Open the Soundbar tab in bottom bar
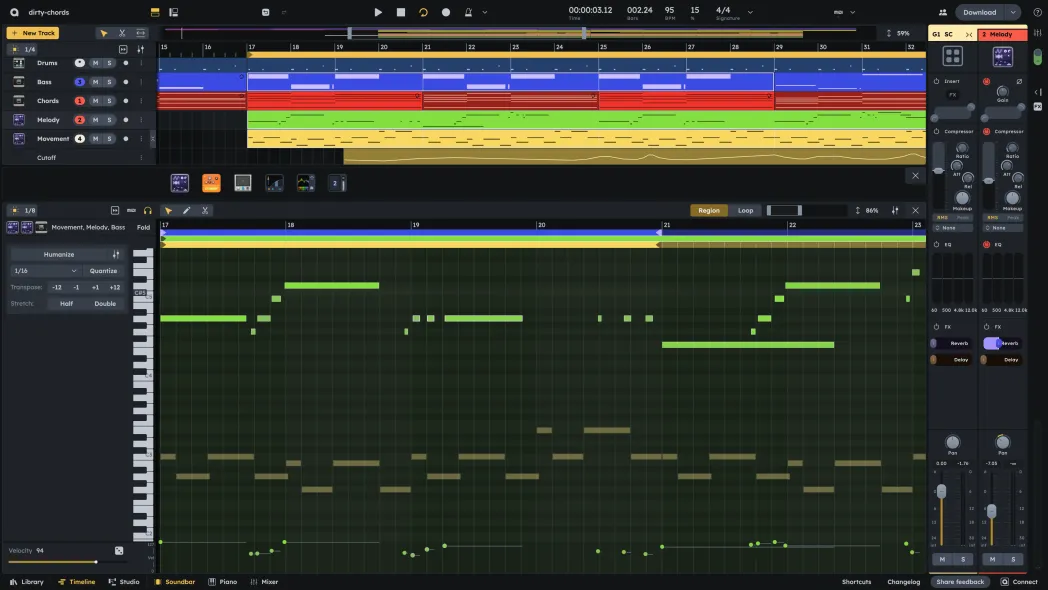 (174, 582)
